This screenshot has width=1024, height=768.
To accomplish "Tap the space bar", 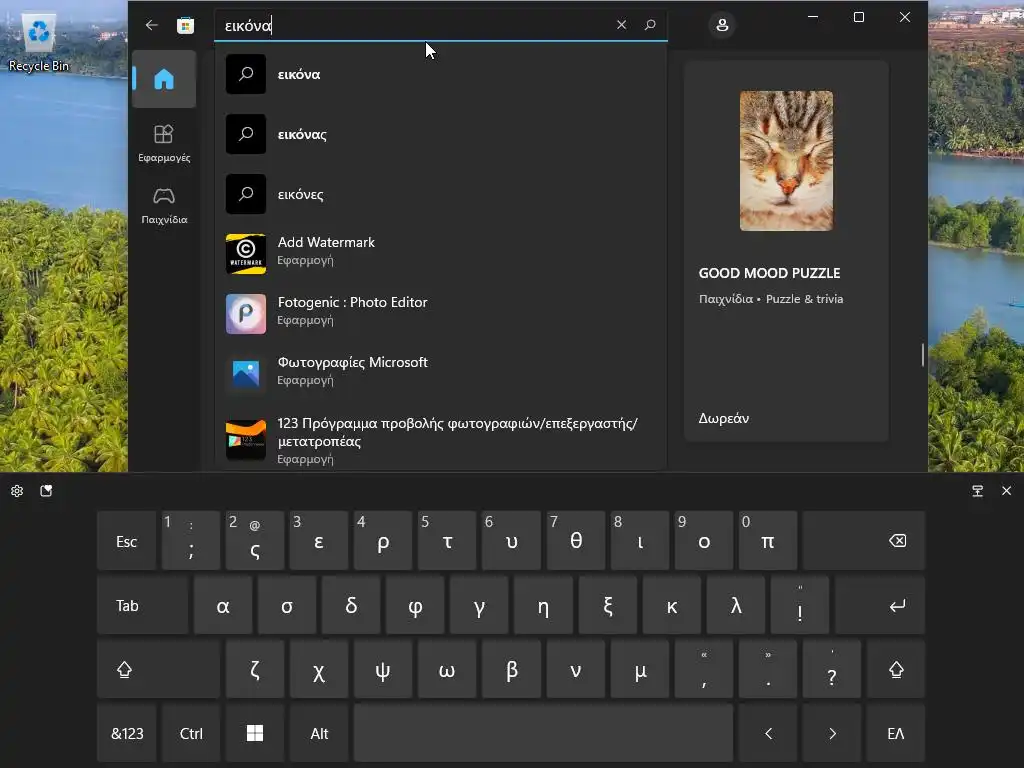I will (543, 733).
